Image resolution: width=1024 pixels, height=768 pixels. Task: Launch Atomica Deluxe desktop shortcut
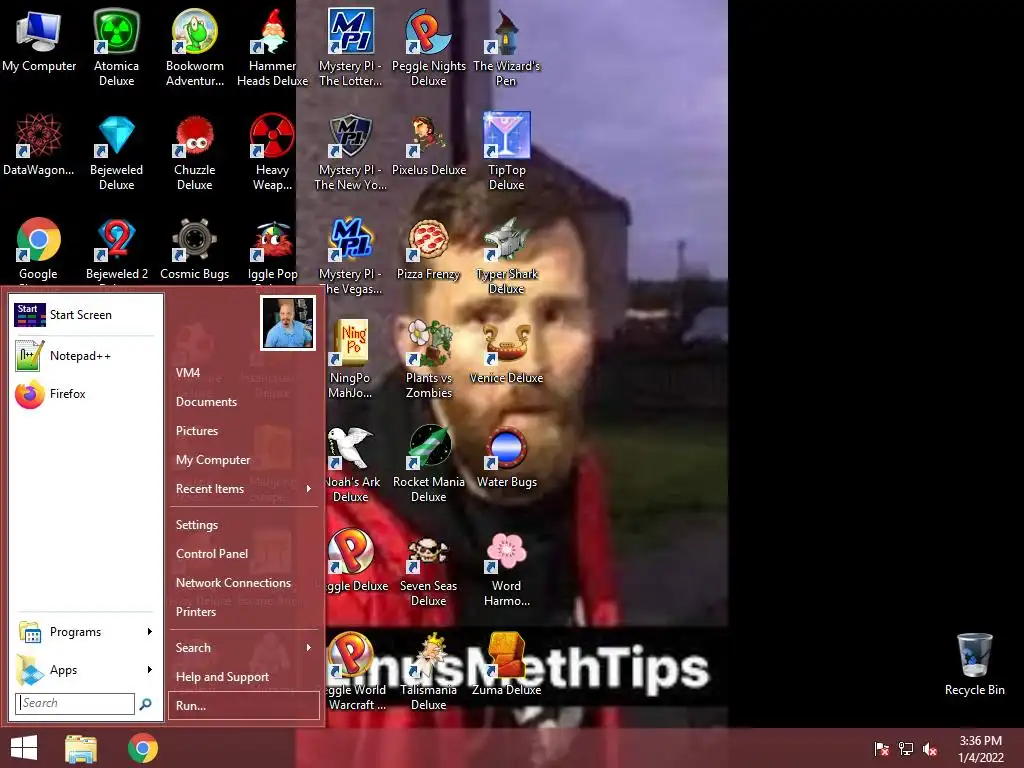(x=116, y=47)
